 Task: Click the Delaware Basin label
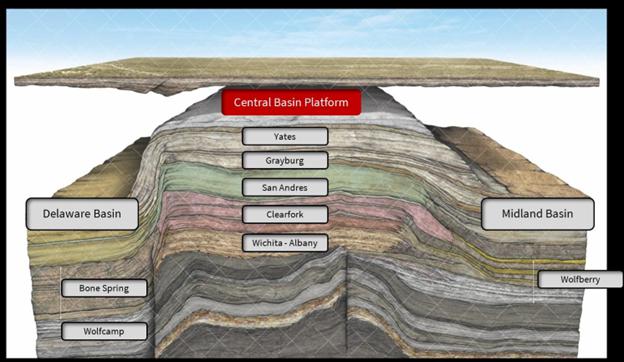click(x=82, y=214)
